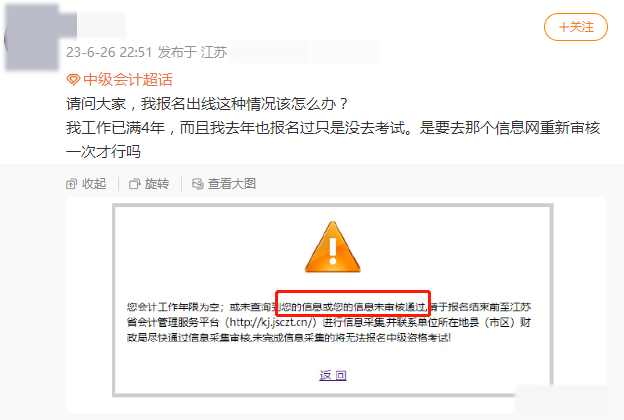Click the 收起 collapse icon

71,184
